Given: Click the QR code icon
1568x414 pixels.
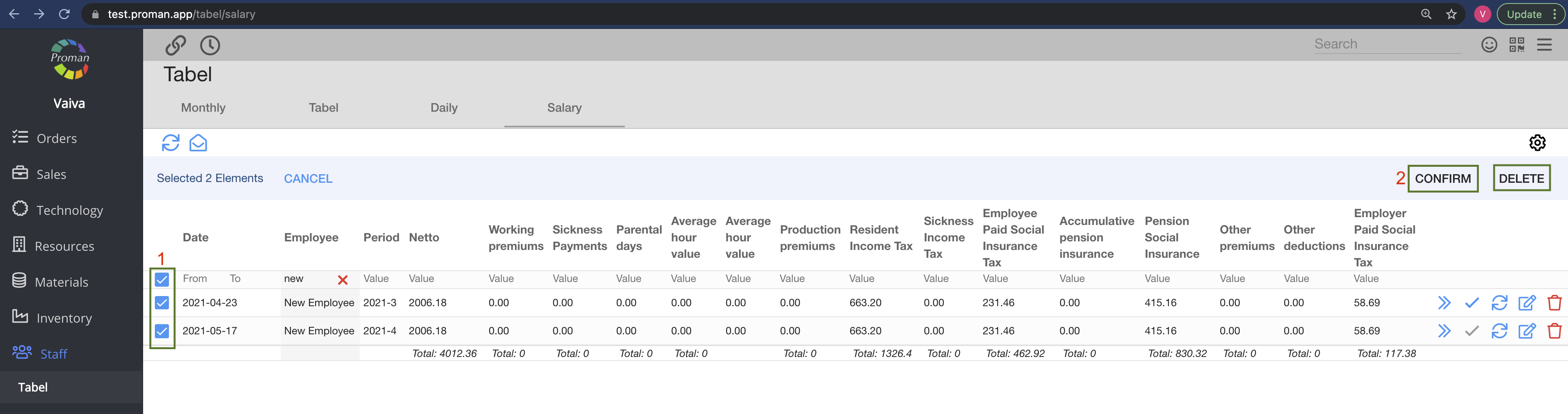Looking at the screenshot, I should (1516, 45).
